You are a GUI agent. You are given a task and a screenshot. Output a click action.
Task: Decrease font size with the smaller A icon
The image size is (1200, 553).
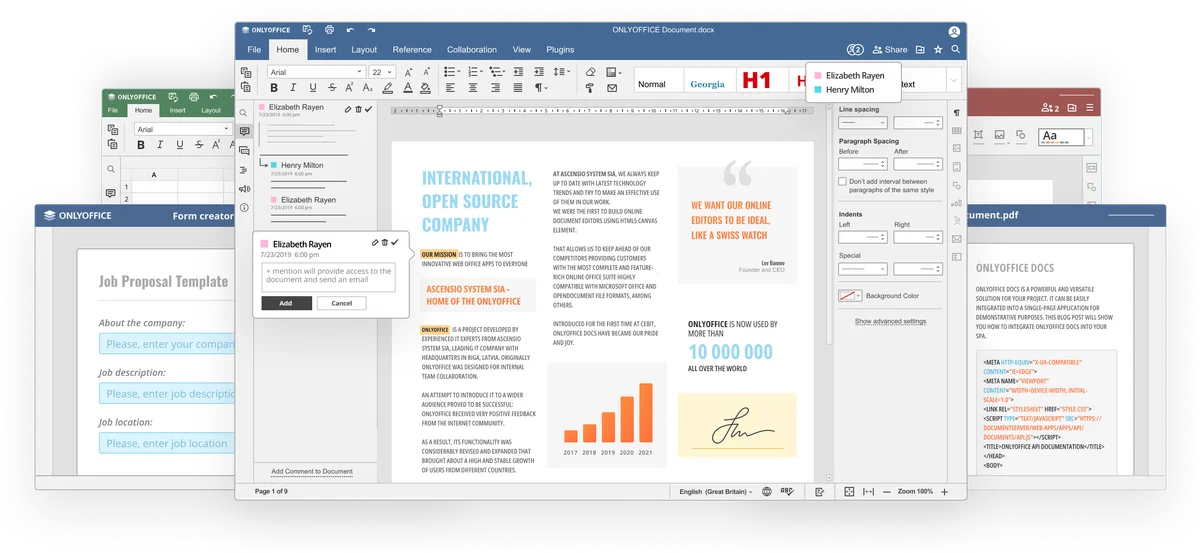point(426,72)
